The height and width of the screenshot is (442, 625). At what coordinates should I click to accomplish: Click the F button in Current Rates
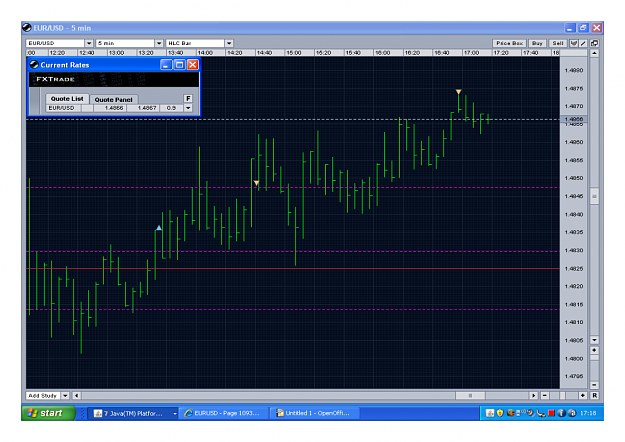click(188, 98)
